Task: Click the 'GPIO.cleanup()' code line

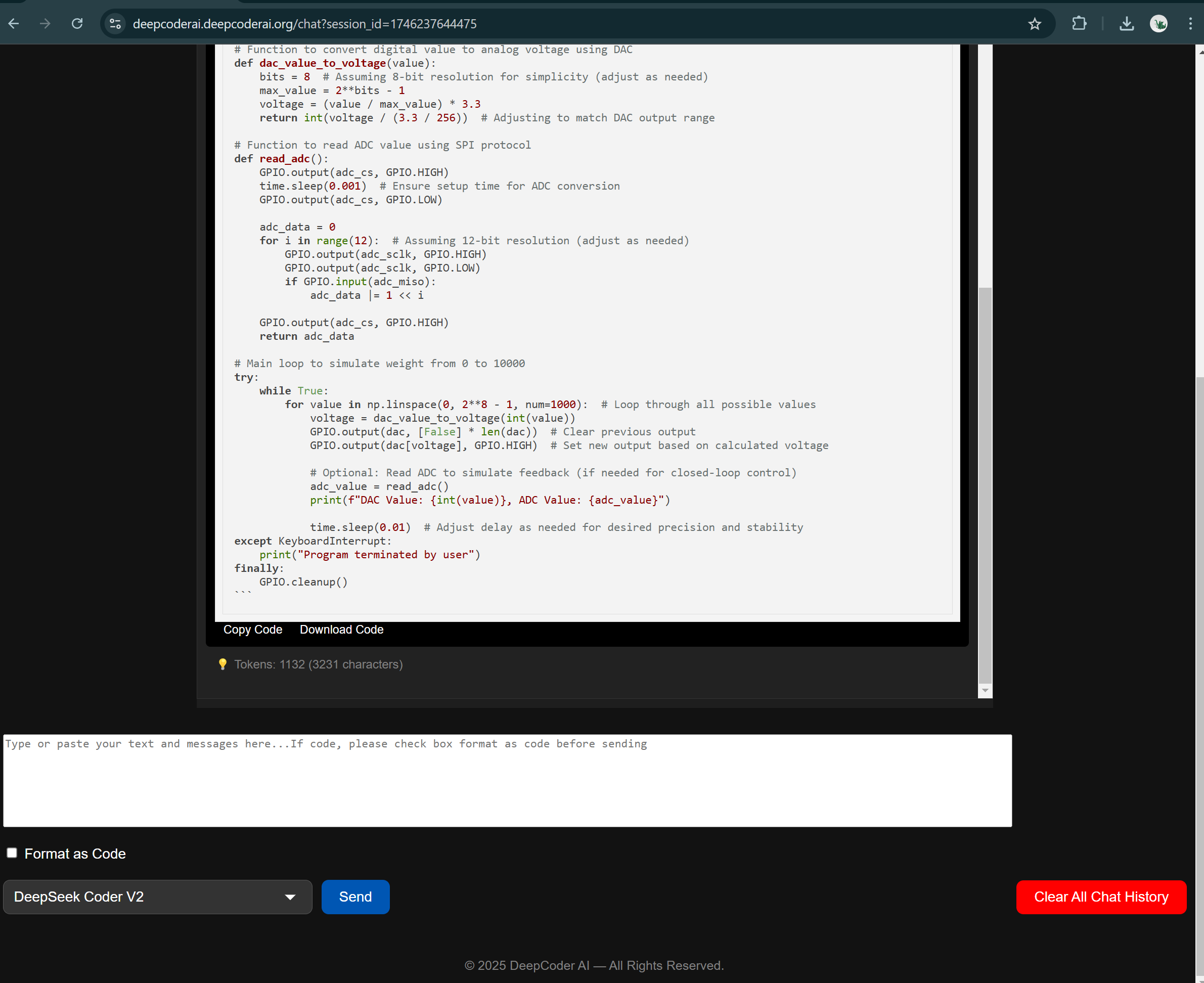Action: pos(303,582)
